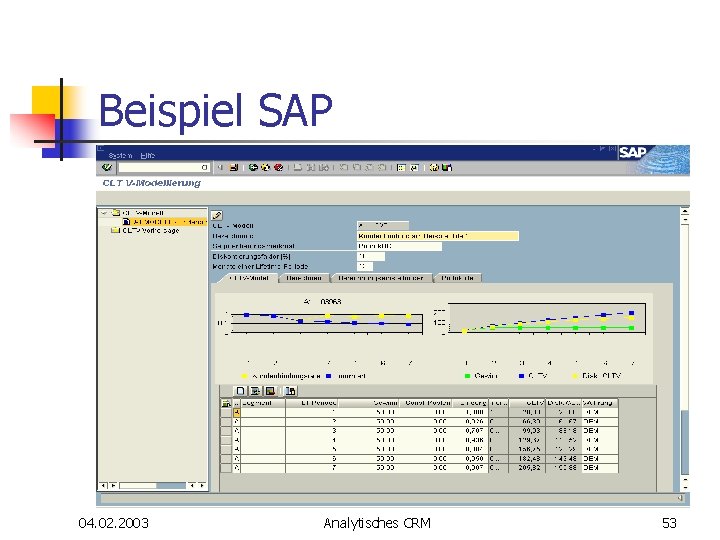Click the green Enter checkmark icon

coord(107,168)
